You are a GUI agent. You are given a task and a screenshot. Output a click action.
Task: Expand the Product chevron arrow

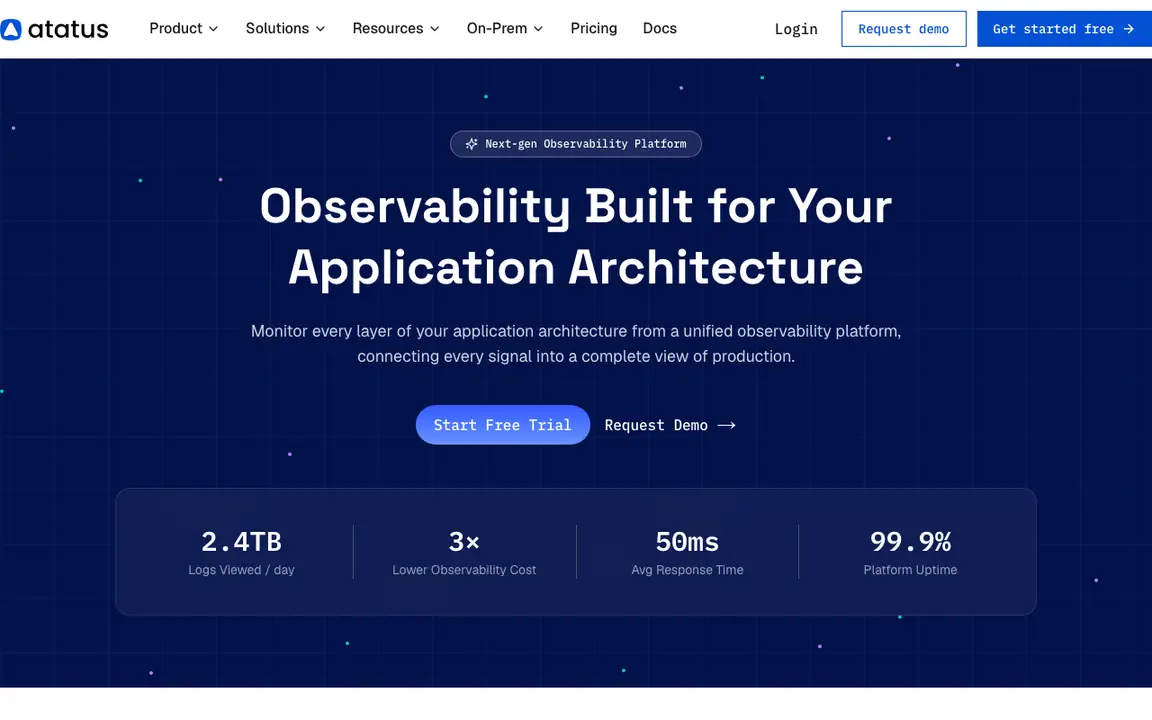click(214, 29)
